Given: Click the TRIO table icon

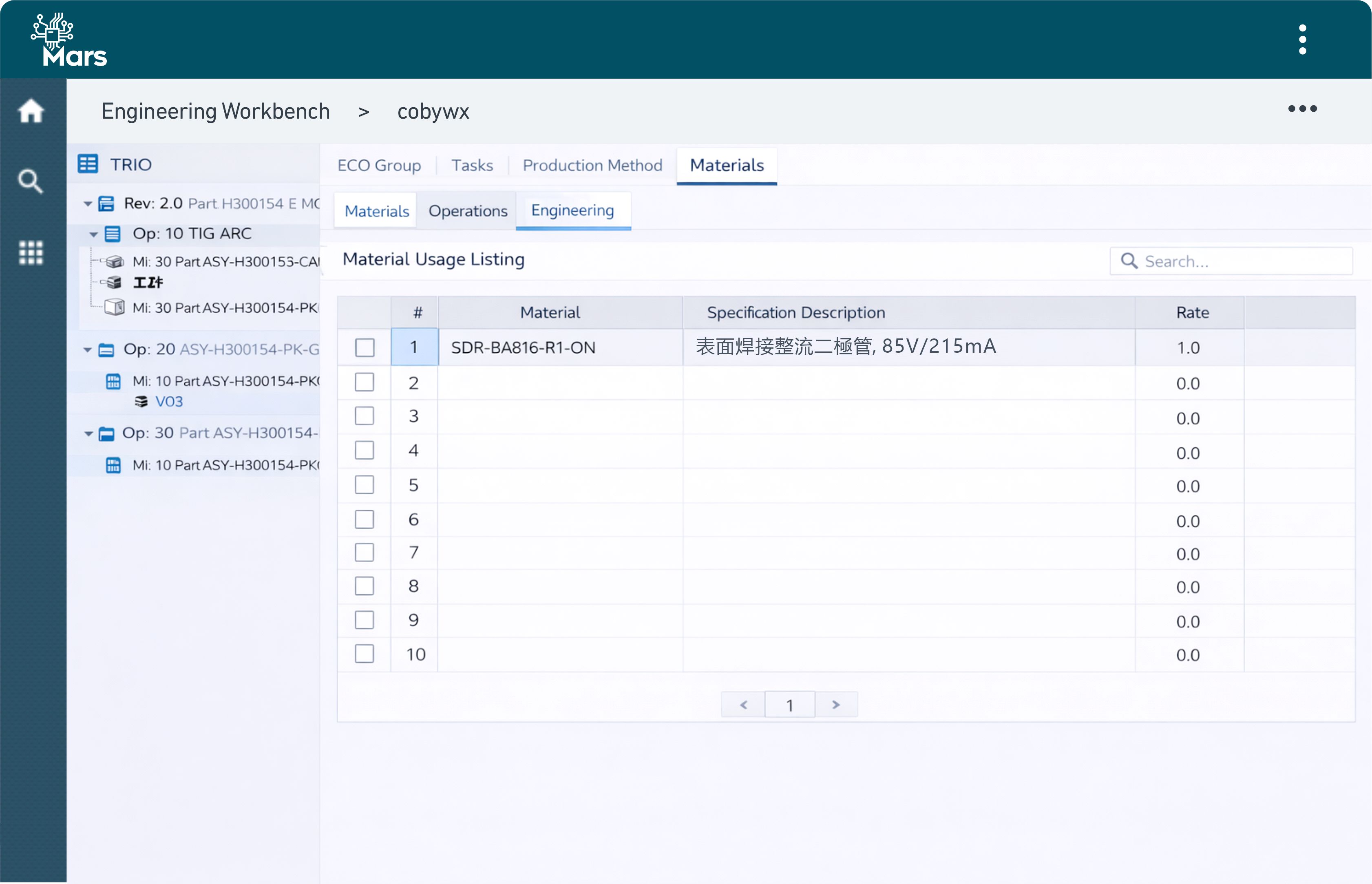Looking at the screenshot, I should coord(88,164).
